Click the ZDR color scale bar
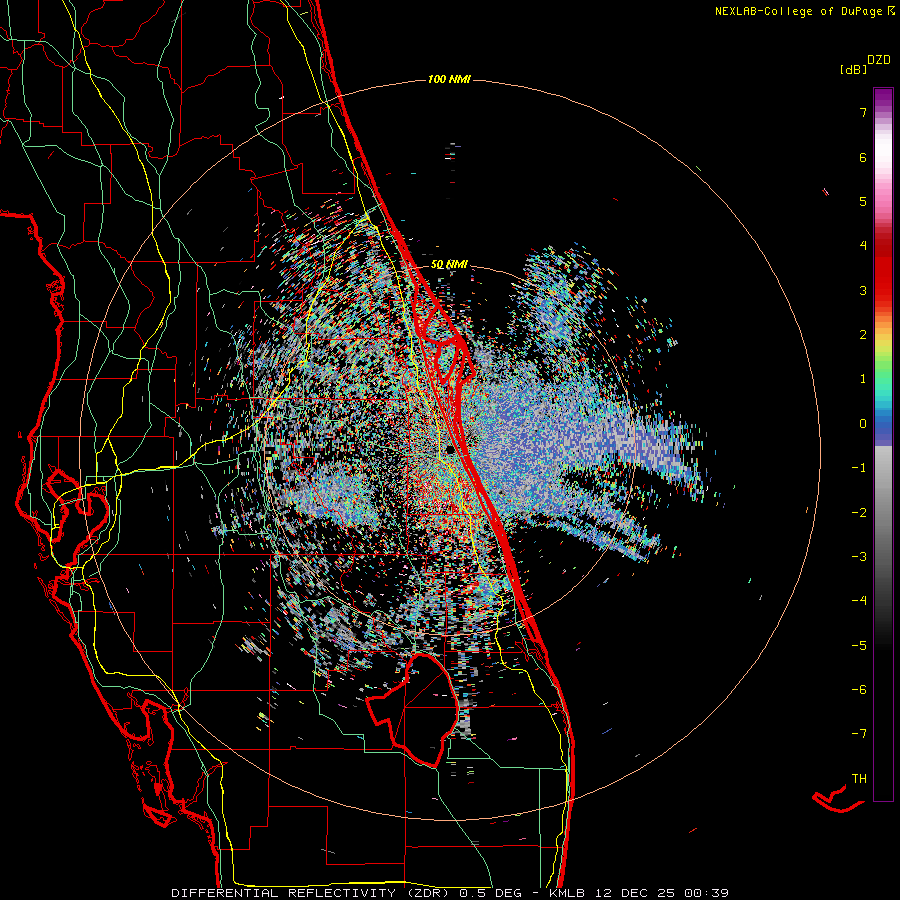The height and width of the screenshot is (900, 900). pyautogui.click(x=883, y=444)
